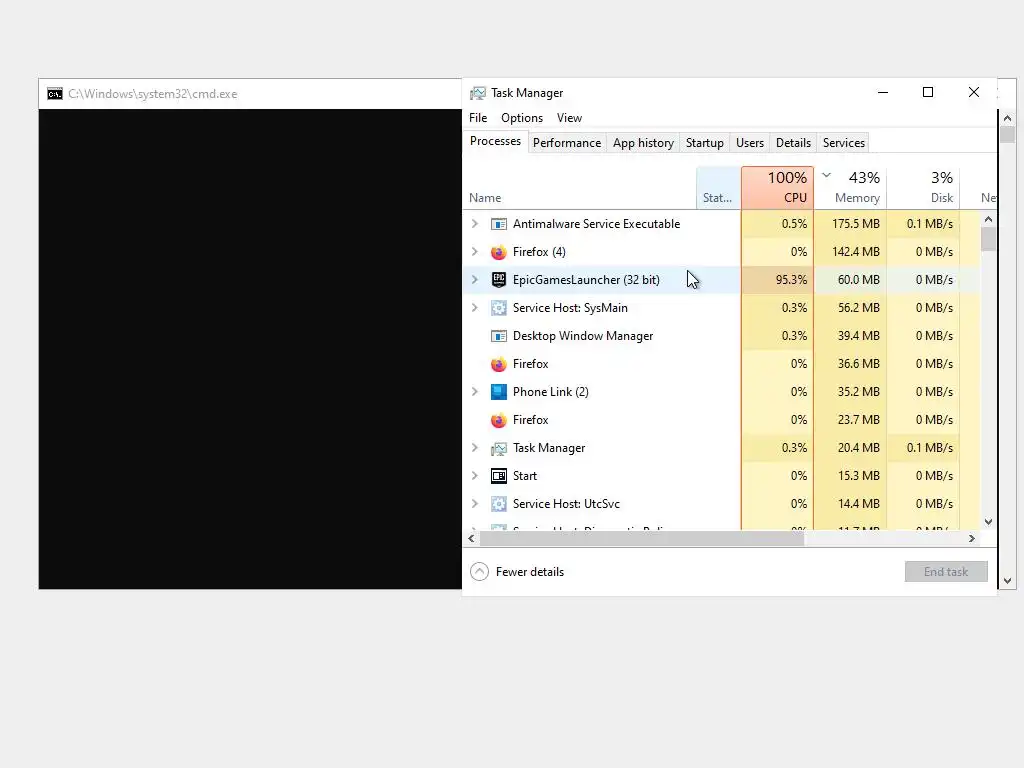Expand the Phone Link (2) group
1024x768 pixels.
(475, 392)
